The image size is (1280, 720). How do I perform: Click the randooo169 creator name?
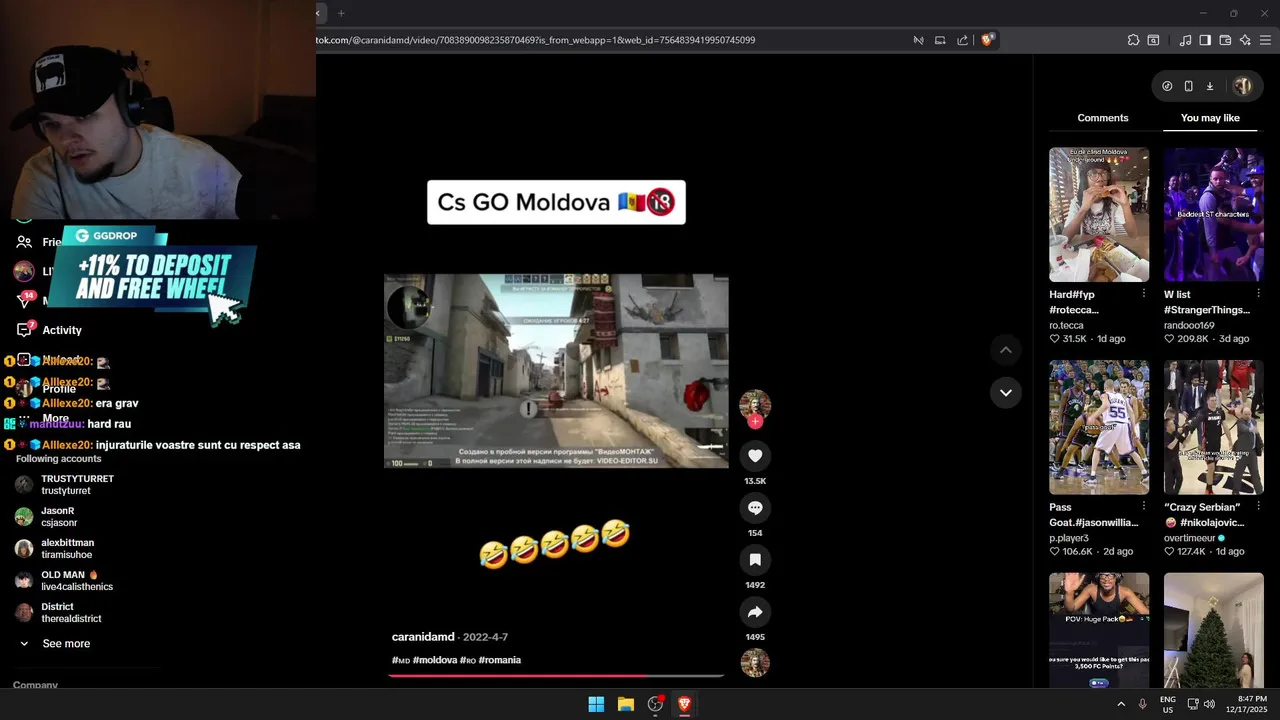pos(1189,325)
